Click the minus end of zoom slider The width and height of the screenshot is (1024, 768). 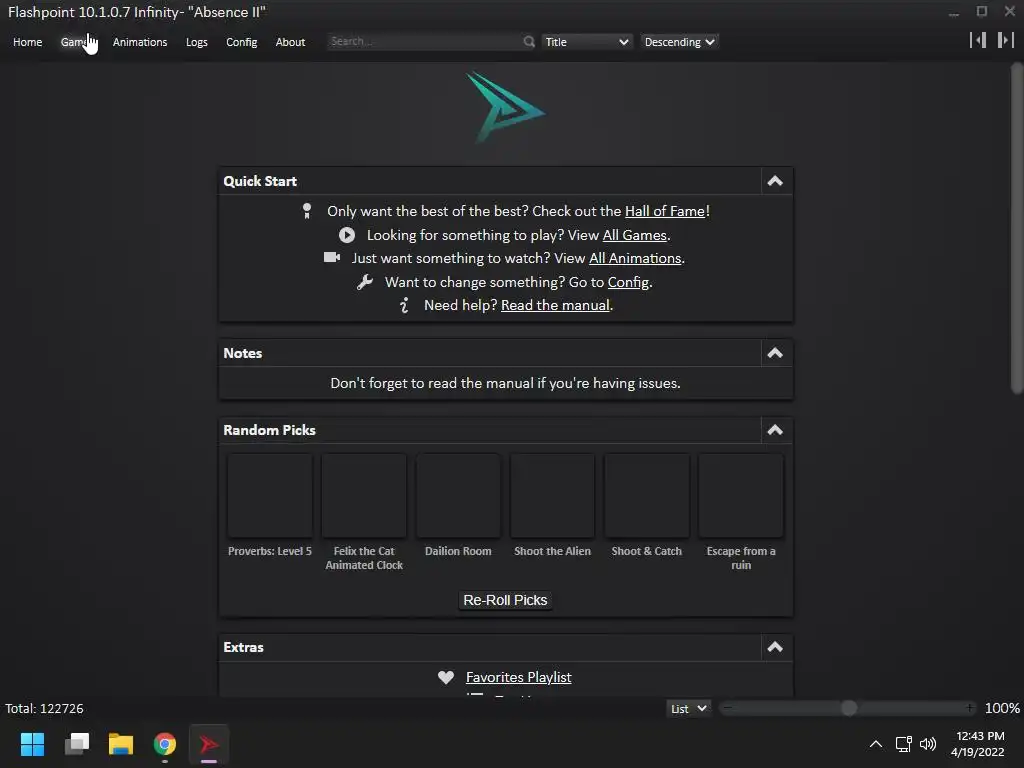click(727, 708)
